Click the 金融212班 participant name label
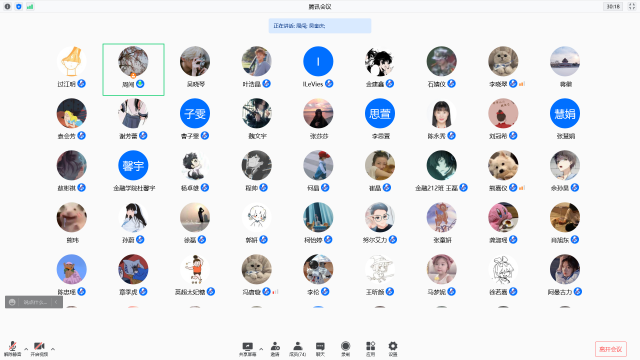This screenshot has width=640, height=360. click(436, 188)
